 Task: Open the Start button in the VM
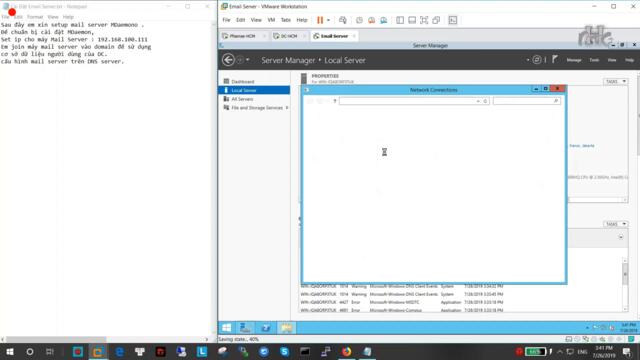[227, 328]
